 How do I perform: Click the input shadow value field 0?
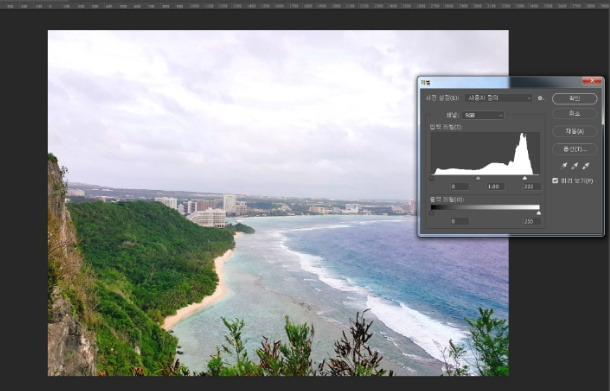459,187
